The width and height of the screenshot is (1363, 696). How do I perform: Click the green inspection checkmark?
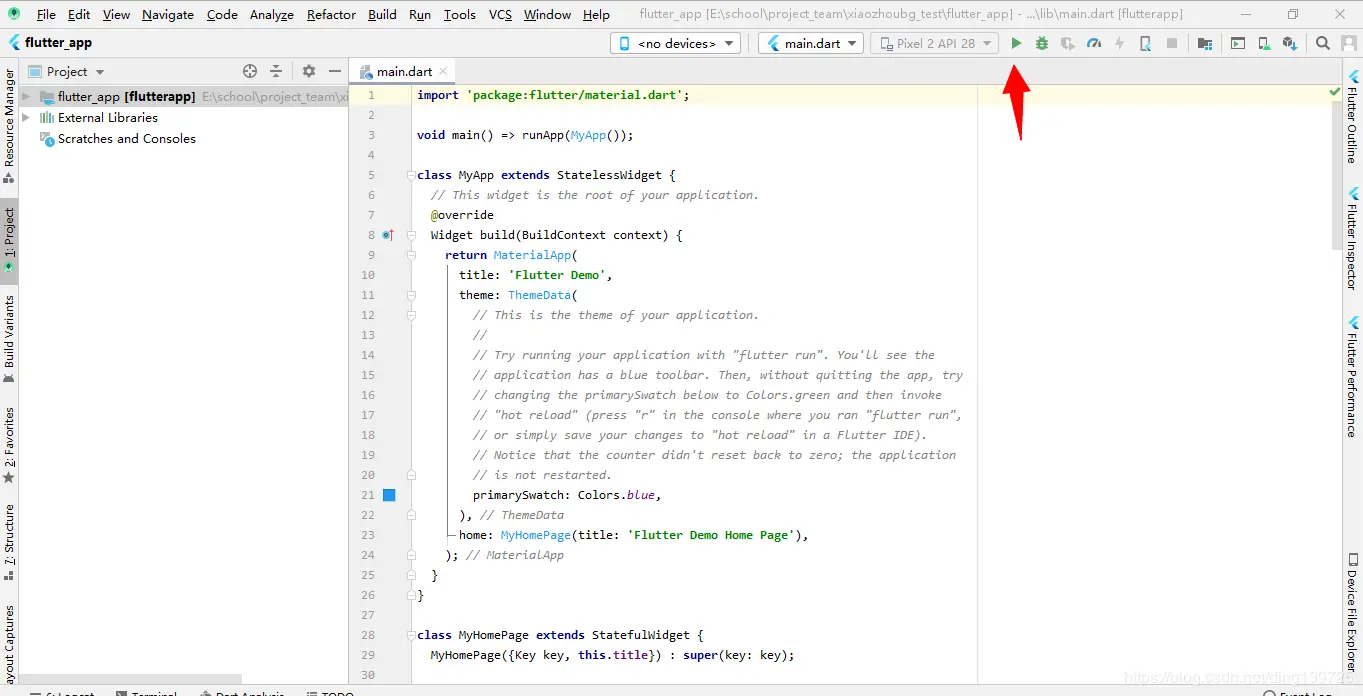pyautogui.click(x=1335, y=92)
